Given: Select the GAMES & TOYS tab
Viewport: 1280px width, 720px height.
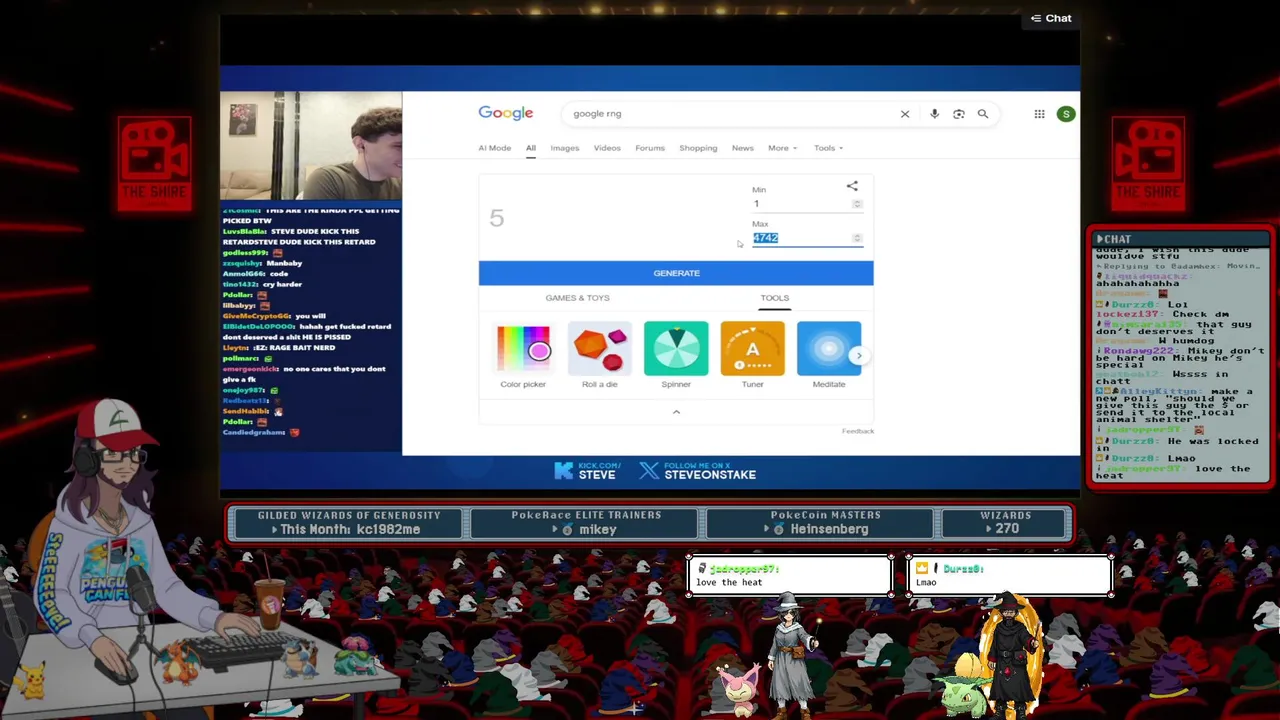Looking at the screenshot, I should pos(577,298).
